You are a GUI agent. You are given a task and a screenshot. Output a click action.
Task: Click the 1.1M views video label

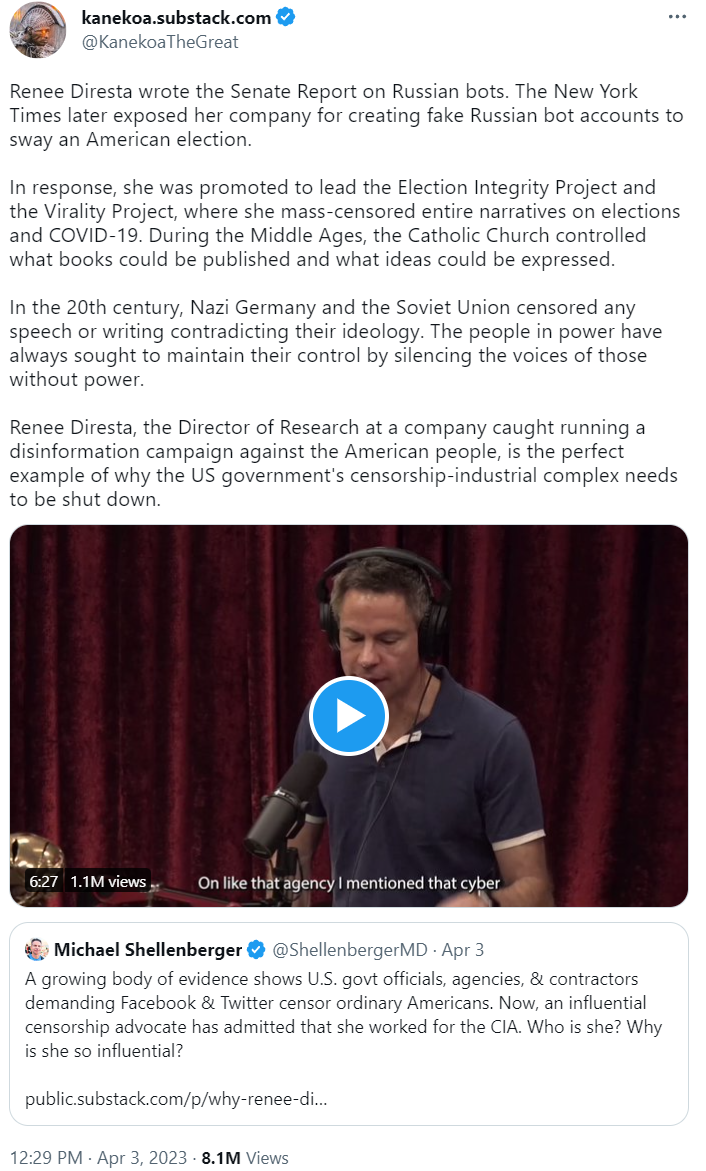click(x=108, y=881)
